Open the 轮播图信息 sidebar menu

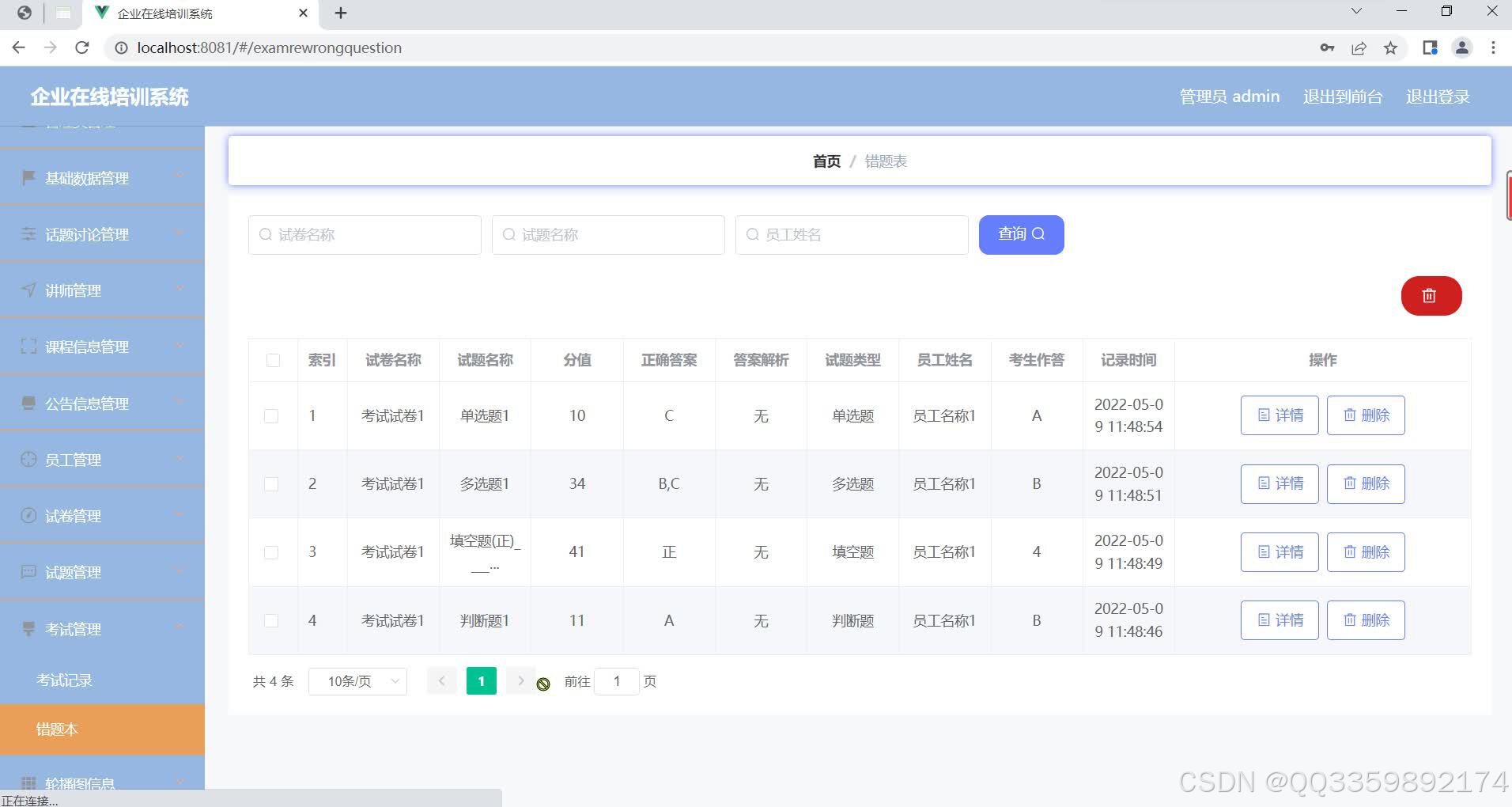[102, 782]
